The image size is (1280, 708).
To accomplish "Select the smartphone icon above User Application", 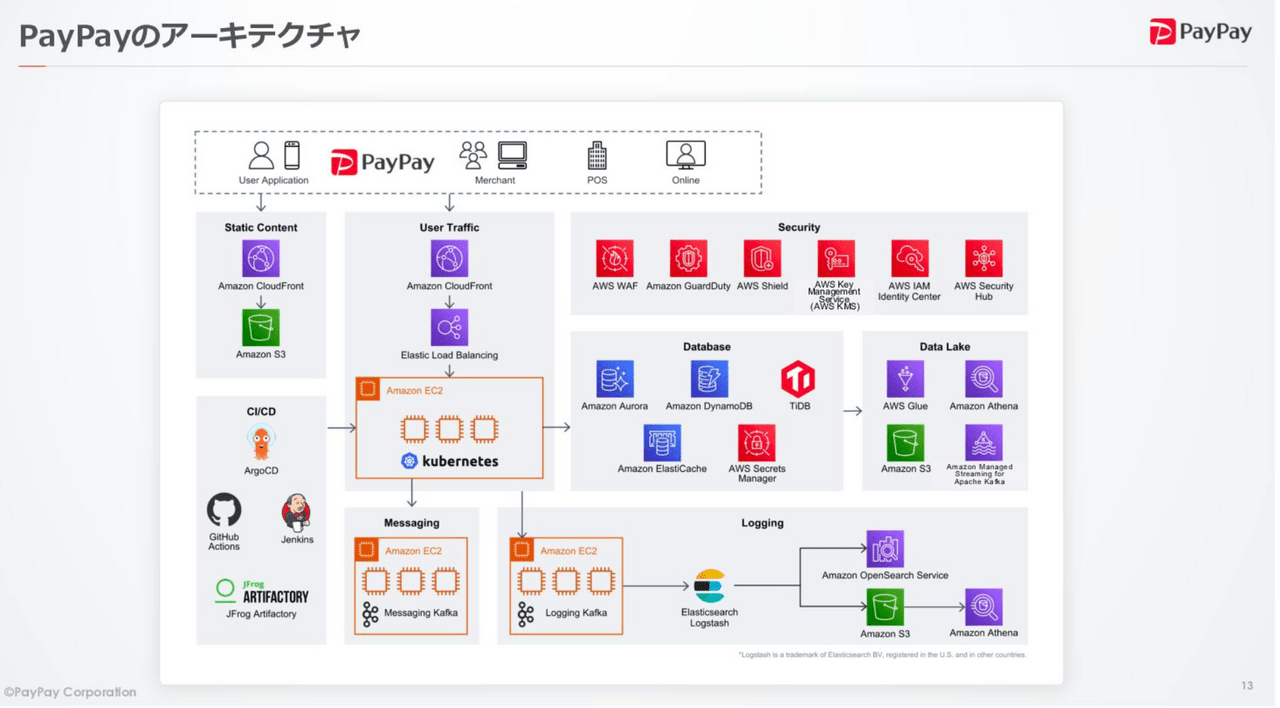I will (x=292, y=155).
